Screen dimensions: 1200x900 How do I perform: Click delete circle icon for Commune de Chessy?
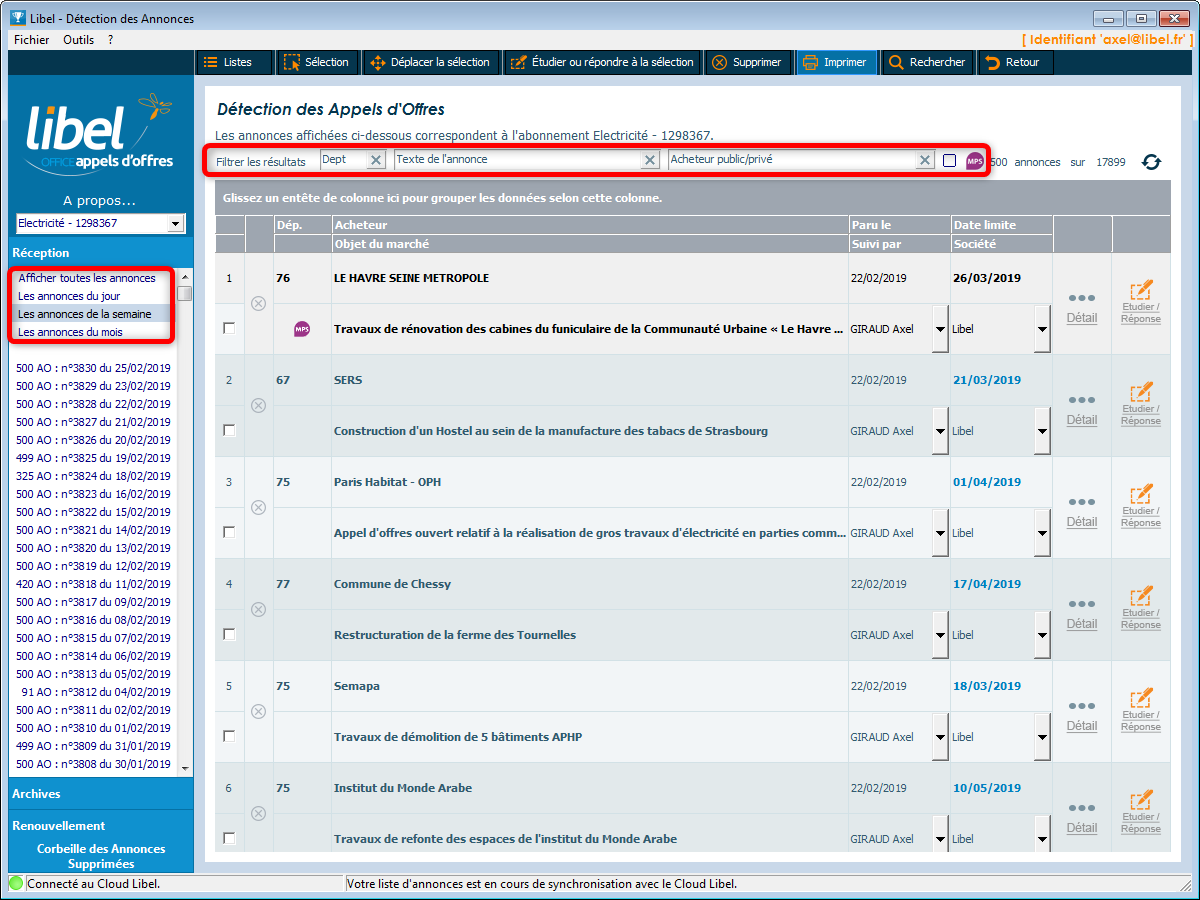258,609
